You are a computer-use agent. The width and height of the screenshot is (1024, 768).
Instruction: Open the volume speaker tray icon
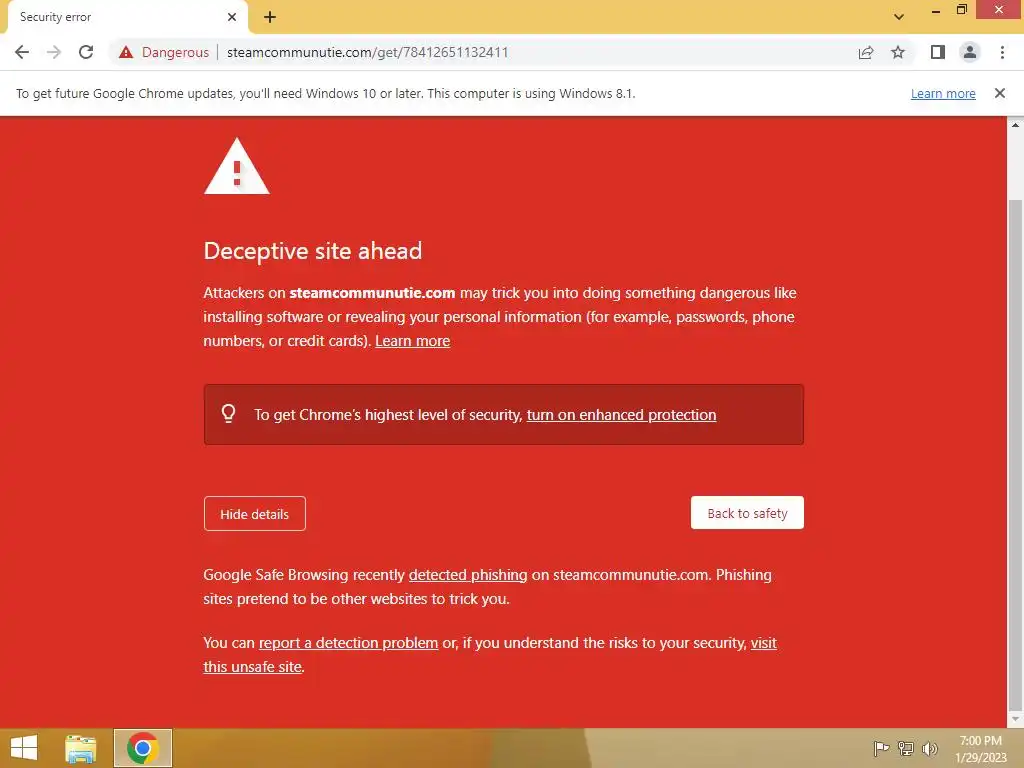[x=930, y=748]
